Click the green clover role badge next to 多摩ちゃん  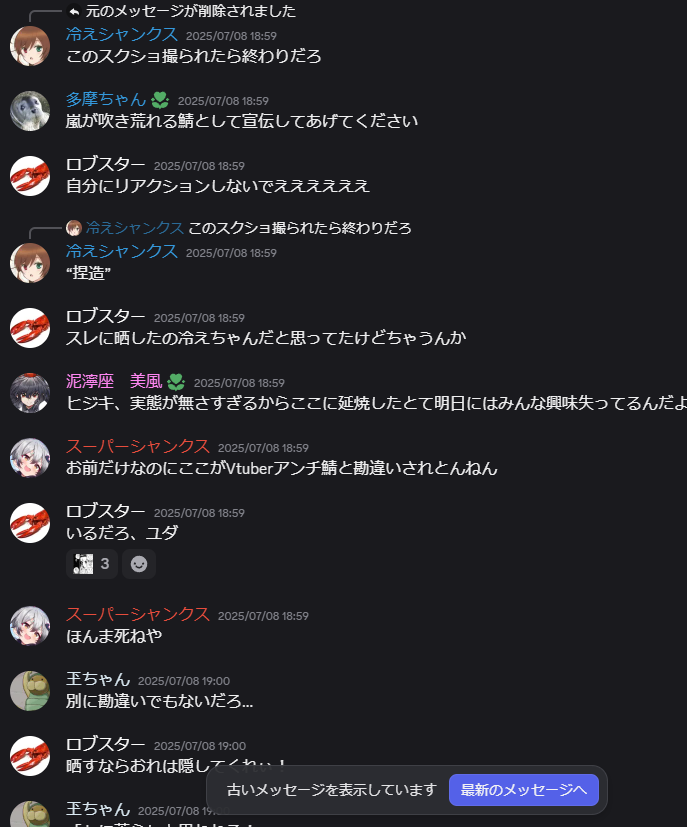pyautogui.click(x=160, y=100)
